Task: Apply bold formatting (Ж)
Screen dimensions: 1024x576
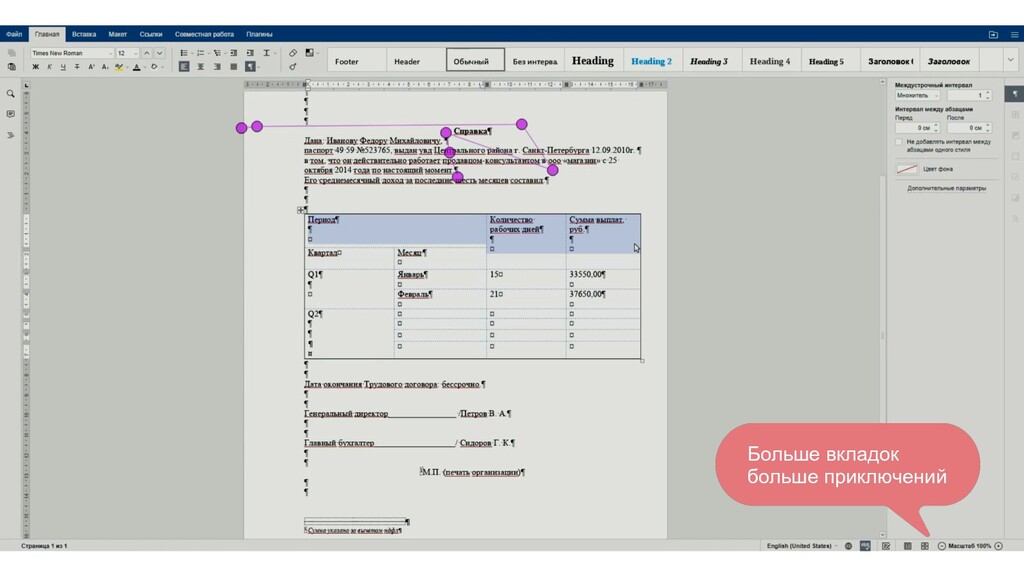Action: (35, 67)
